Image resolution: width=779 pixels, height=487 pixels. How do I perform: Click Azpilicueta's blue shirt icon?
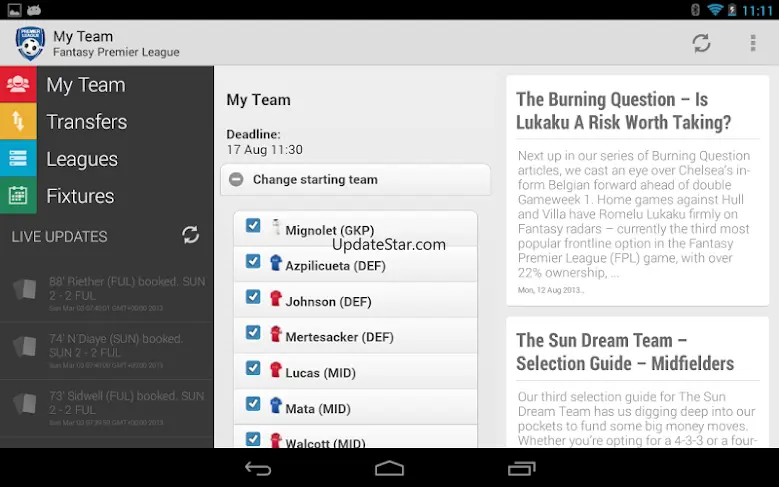(x=276, y=262)
